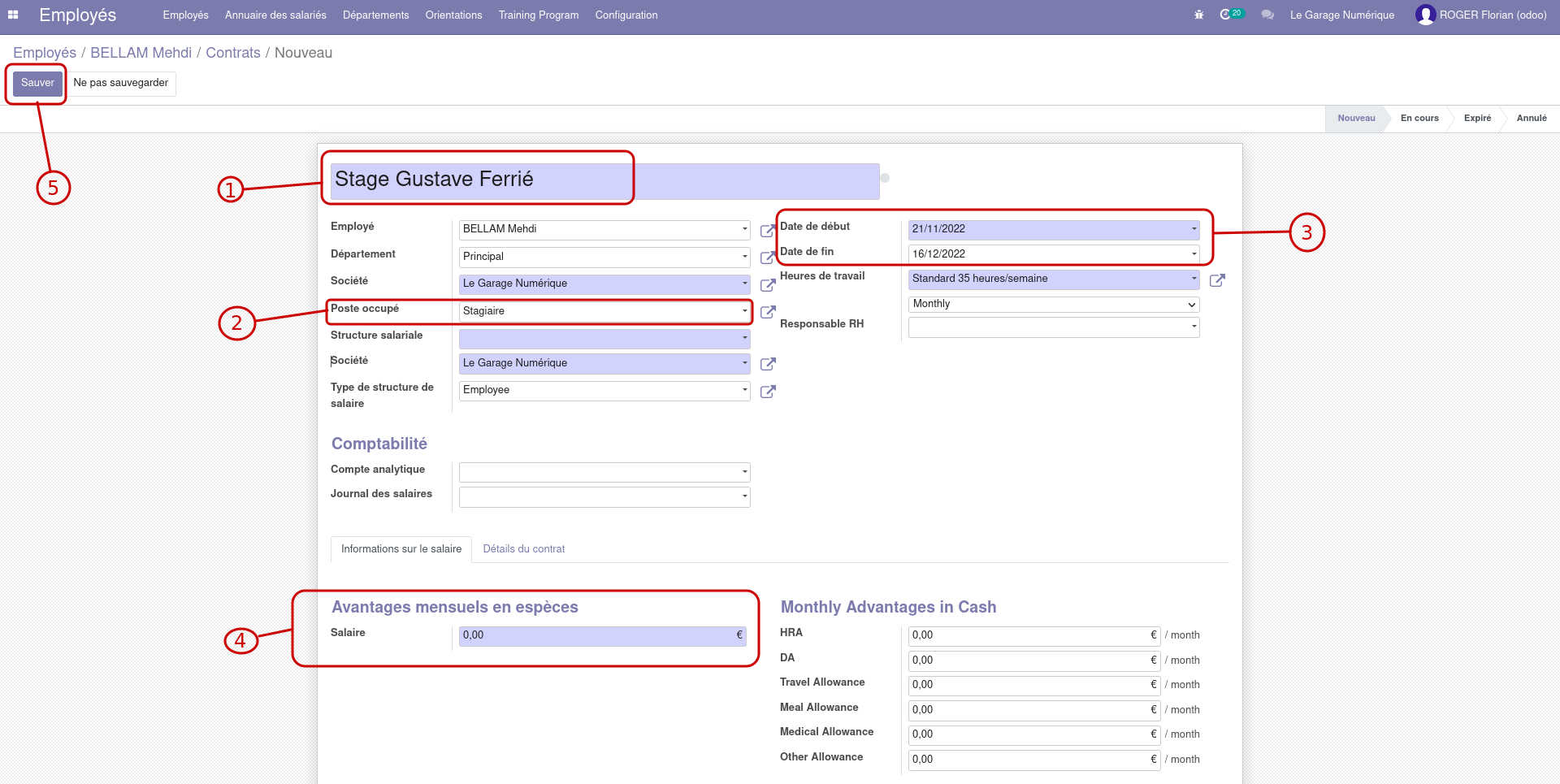This screenshot has width=1560, height=784.
Task: Open the Annuaire des salariés menu
Action: [x=275, y=15]
